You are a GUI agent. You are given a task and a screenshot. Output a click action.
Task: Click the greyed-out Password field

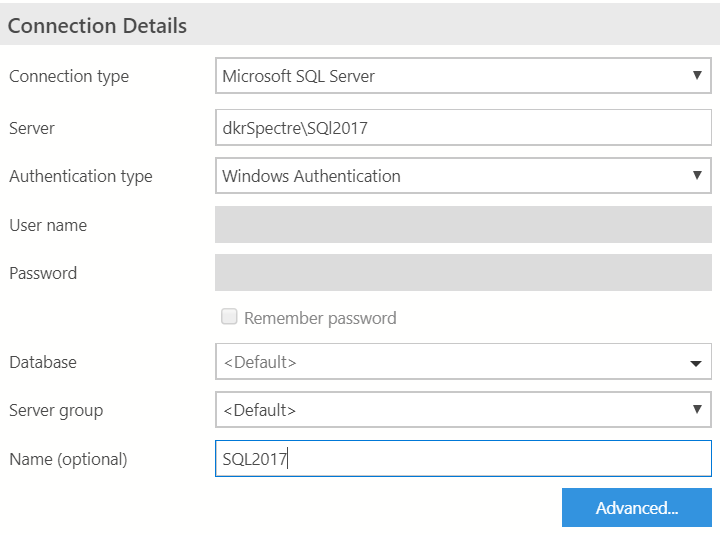463,273
